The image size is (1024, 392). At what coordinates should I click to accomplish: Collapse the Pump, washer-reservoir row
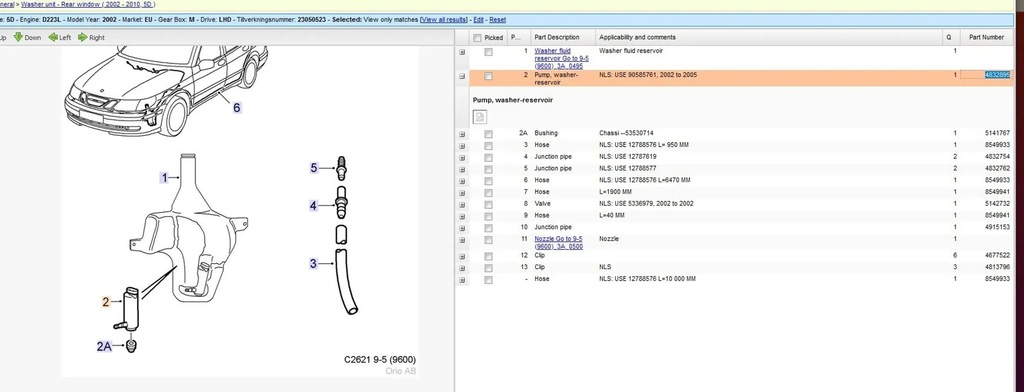pos(462,76)
